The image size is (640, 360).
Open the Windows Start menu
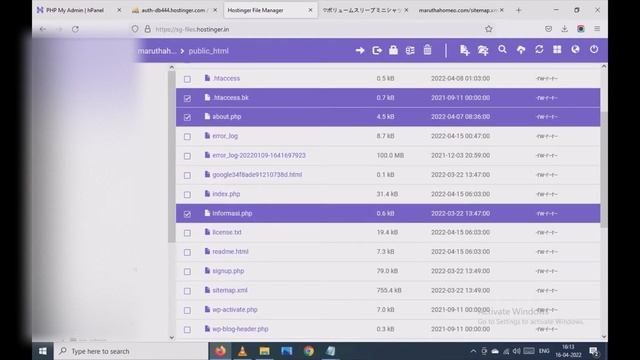click(42, 351)
